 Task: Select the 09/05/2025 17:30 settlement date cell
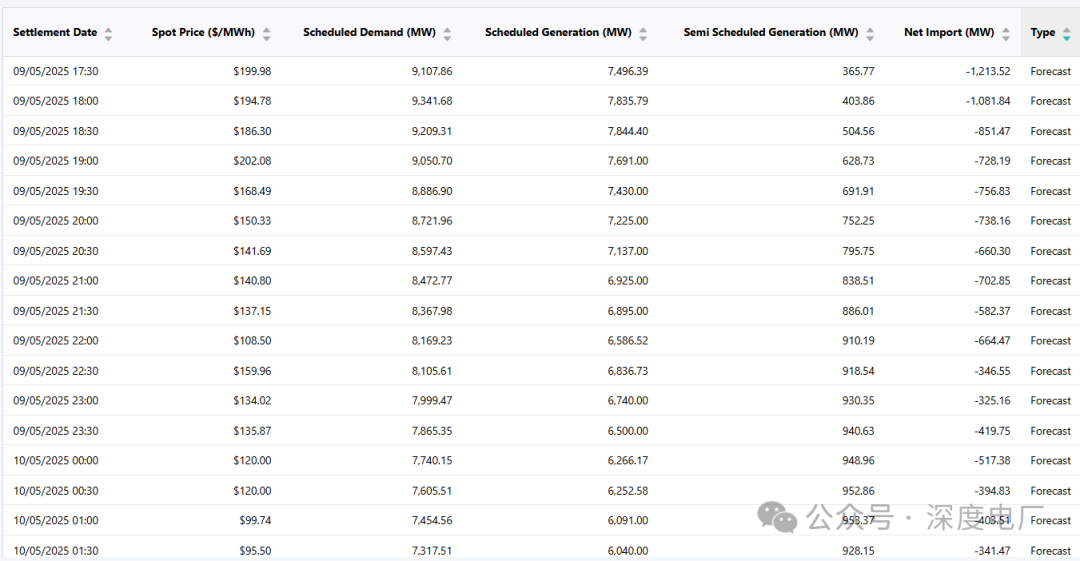pos(56,72)
